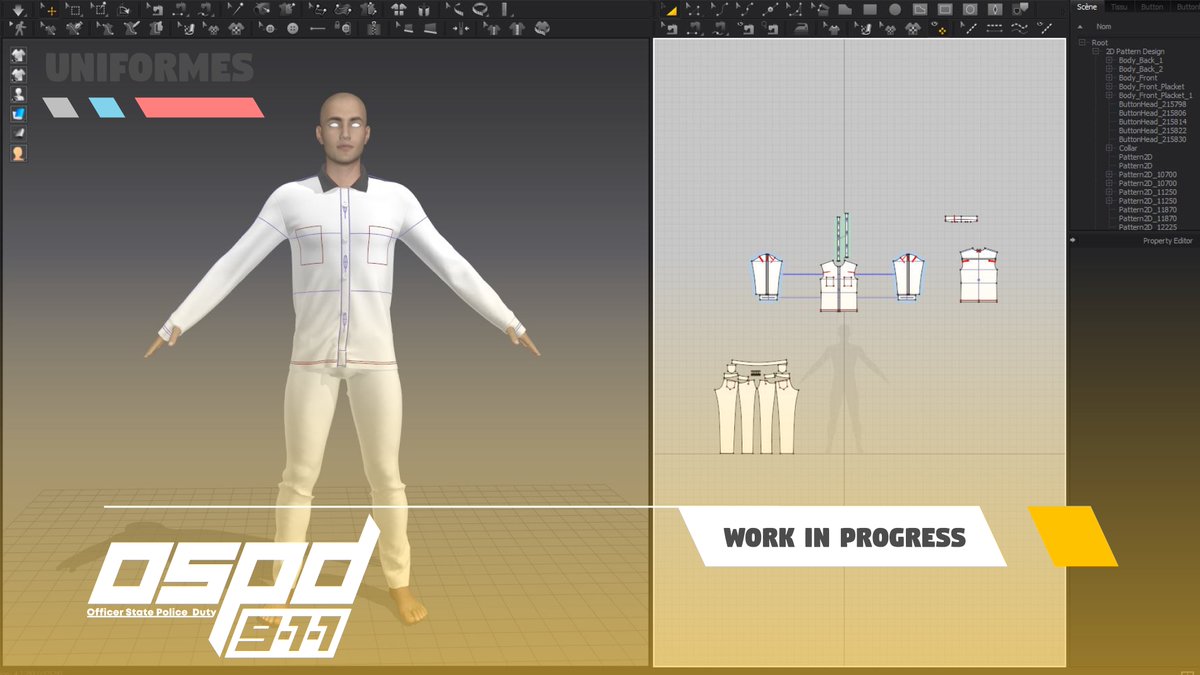Collapse the 2D Pattern Design node
This screenshot has height=675, width=1200.
pos(1096,52)
